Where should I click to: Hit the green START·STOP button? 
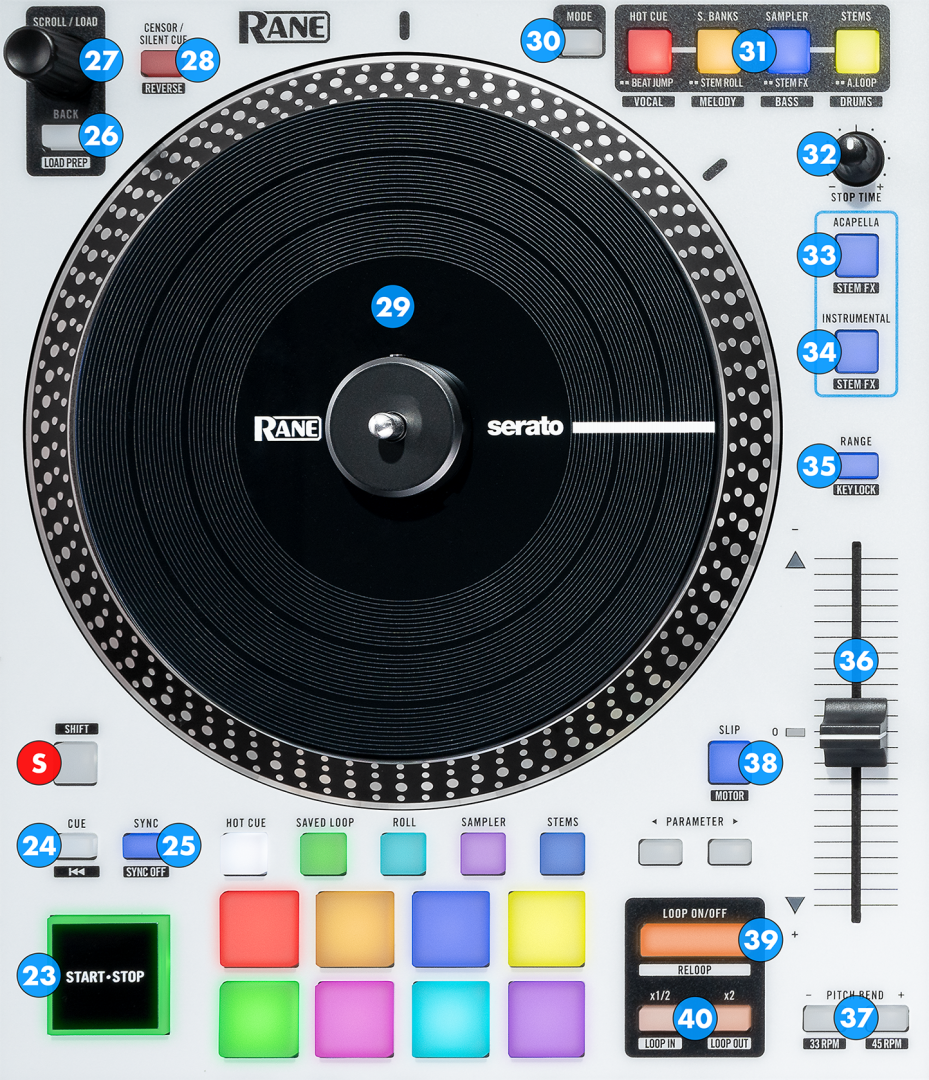(x=108, y=975)
